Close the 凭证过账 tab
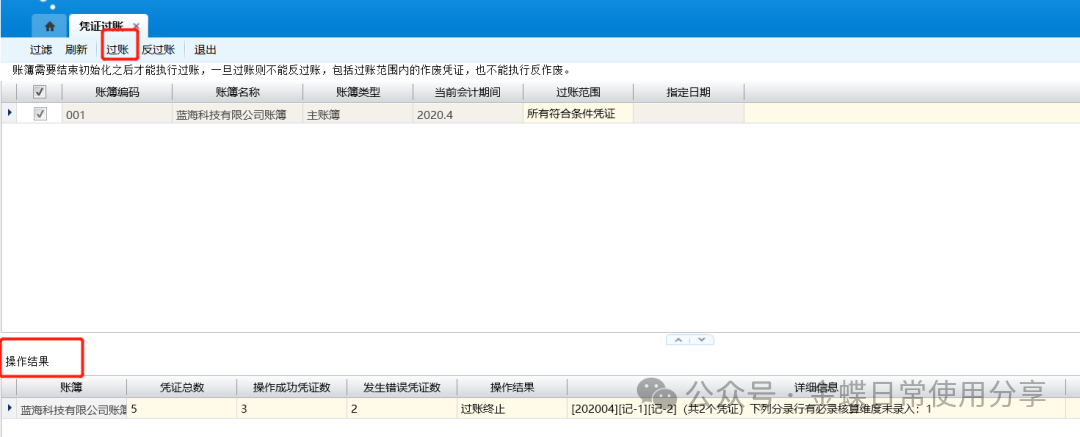 pyautogui.click(x=136, y=27)
